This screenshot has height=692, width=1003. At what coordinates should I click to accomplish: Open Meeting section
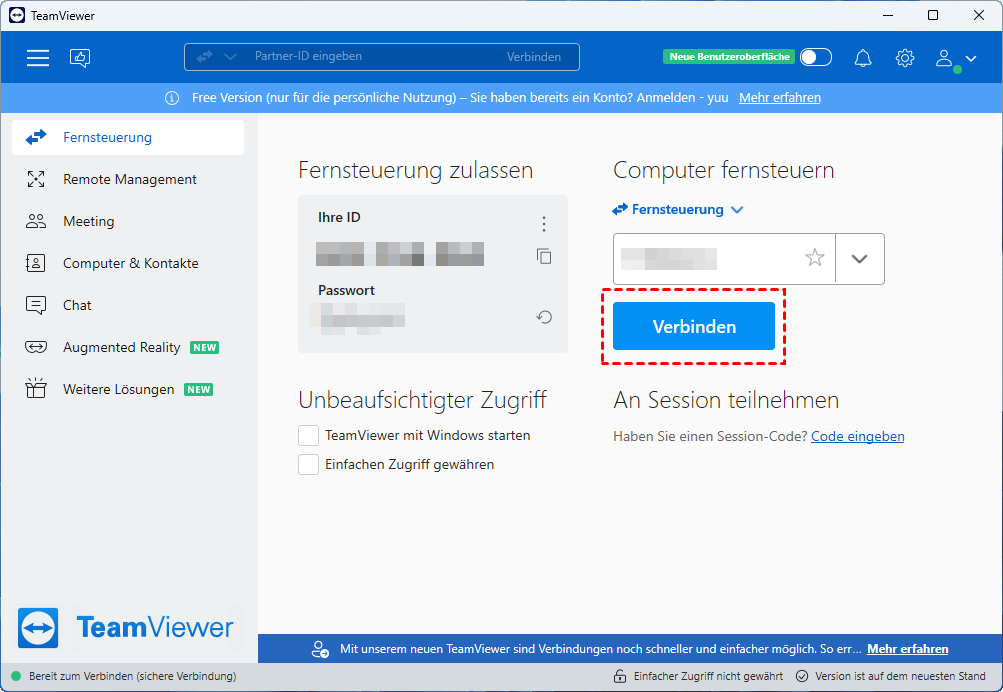pyautogui.click(x=128, y=221)
